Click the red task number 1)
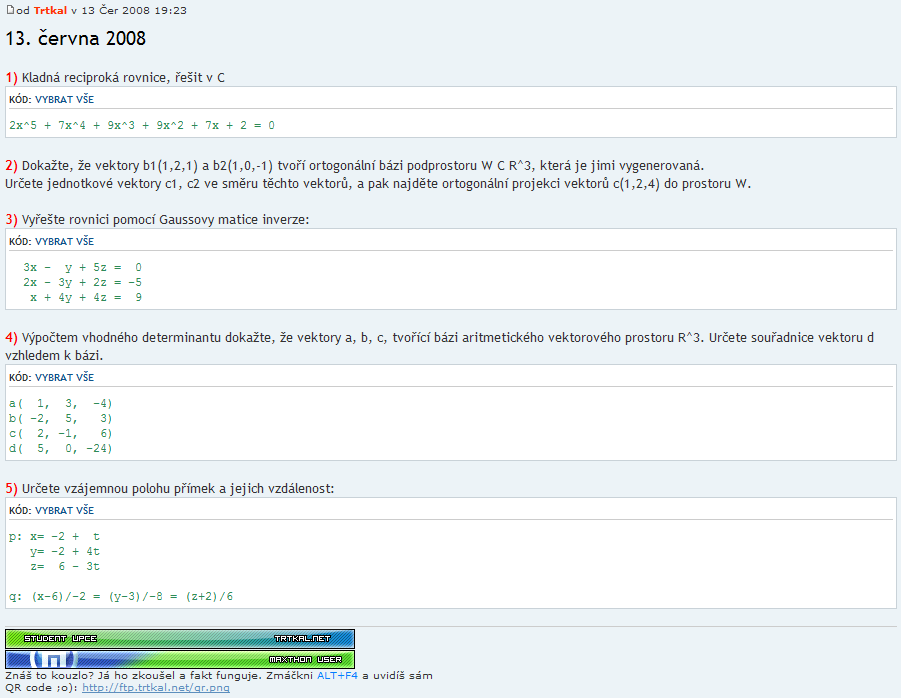 pos(11,77)
